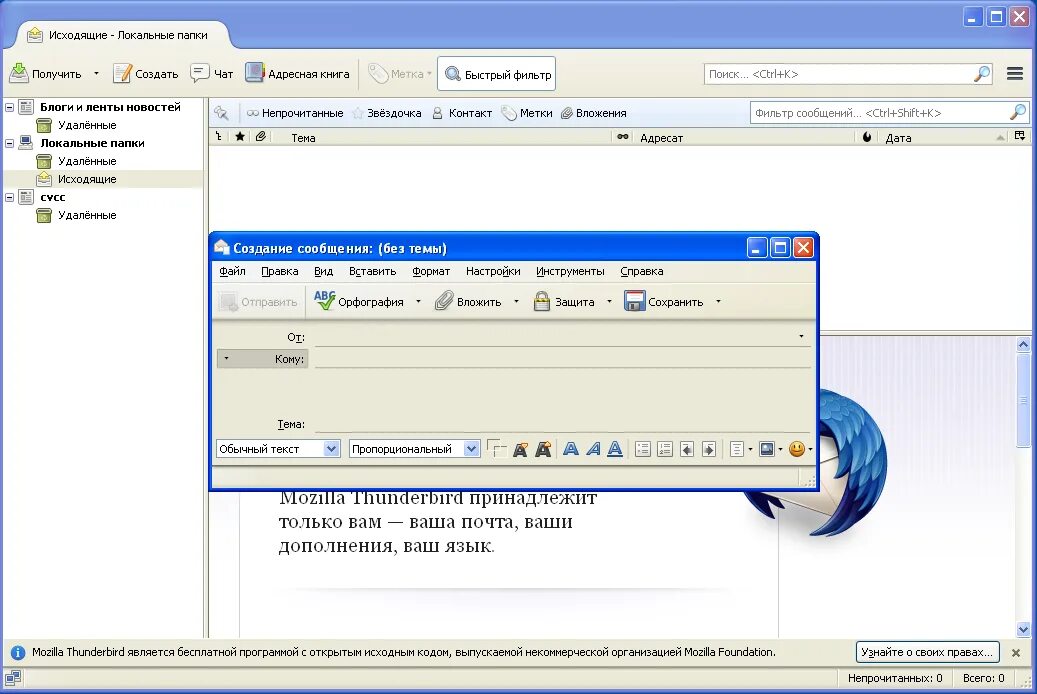Toggle italic text formatting

pos(593,449)
